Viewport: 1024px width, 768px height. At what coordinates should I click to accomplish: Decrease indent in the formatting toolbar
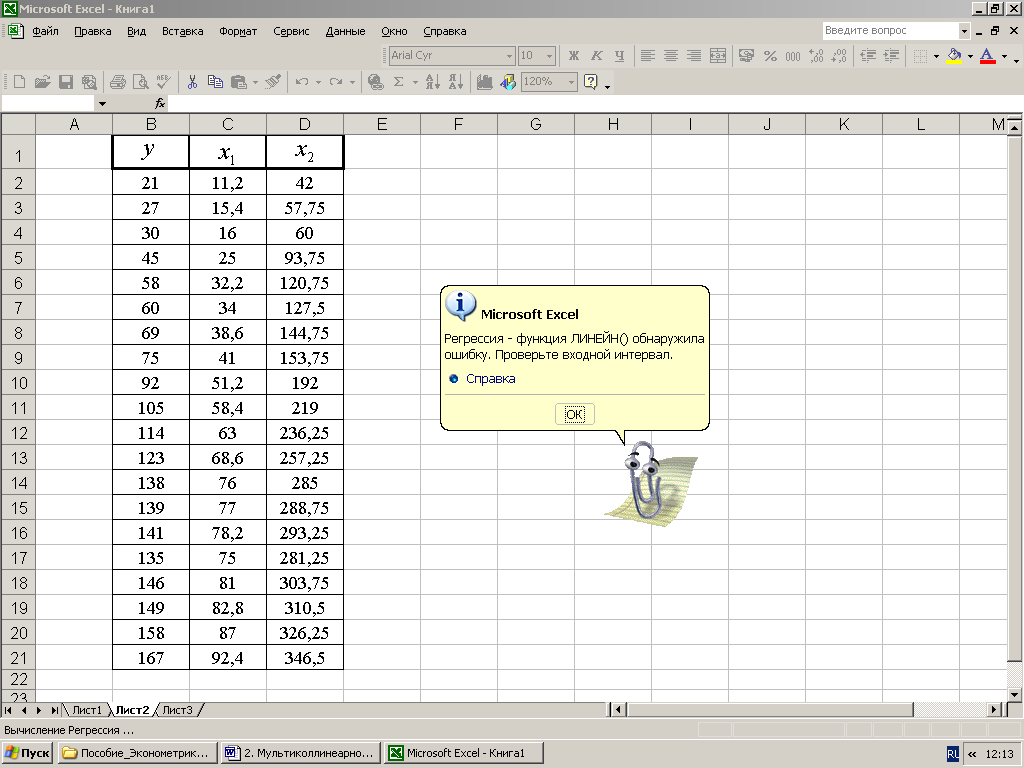tap(868, 56)
